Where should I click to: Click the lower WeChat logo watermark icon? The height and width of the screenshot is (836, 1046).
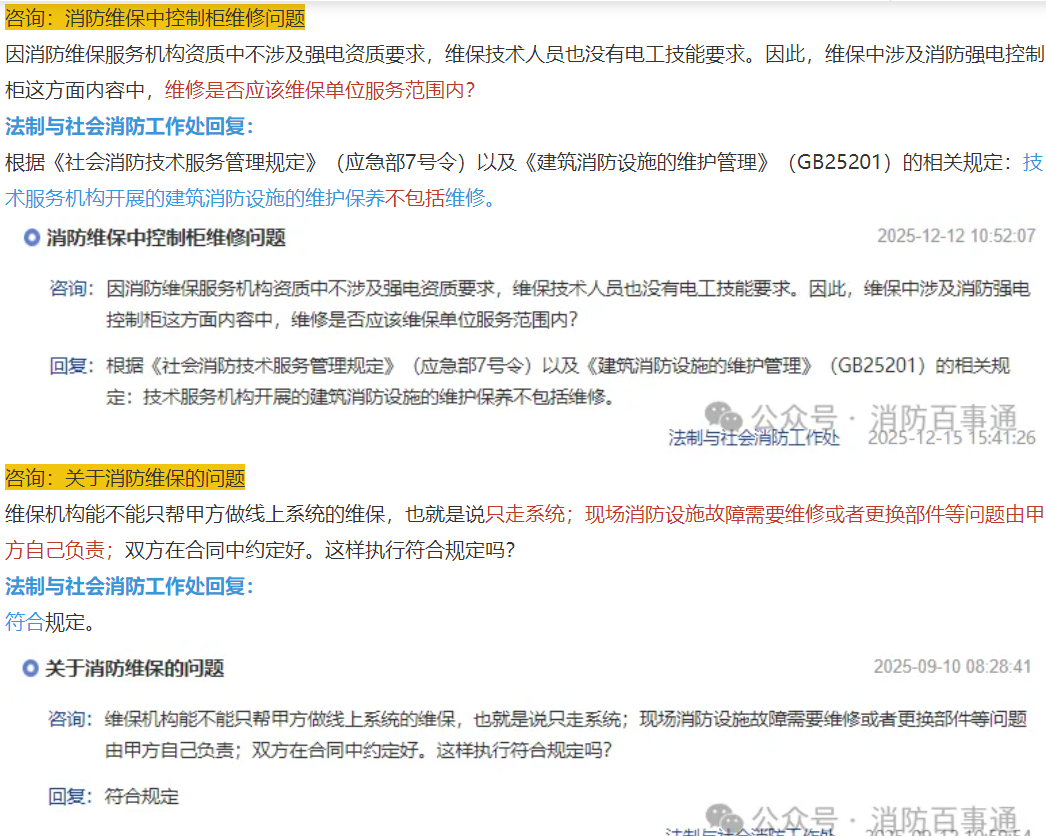tap(724, 818)
